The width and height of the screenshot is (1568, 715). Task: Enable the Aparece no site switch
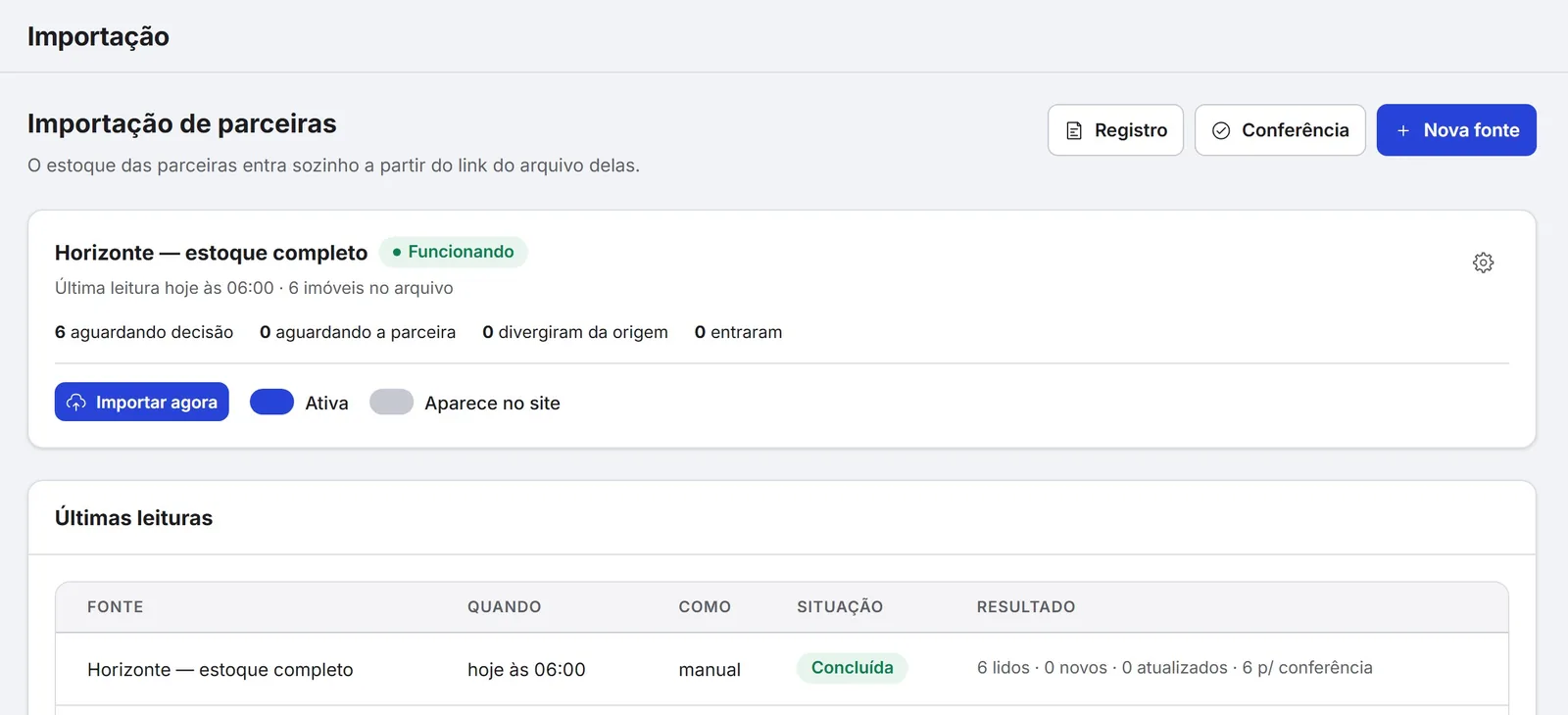pyautogui.click(x=391, y=402)
